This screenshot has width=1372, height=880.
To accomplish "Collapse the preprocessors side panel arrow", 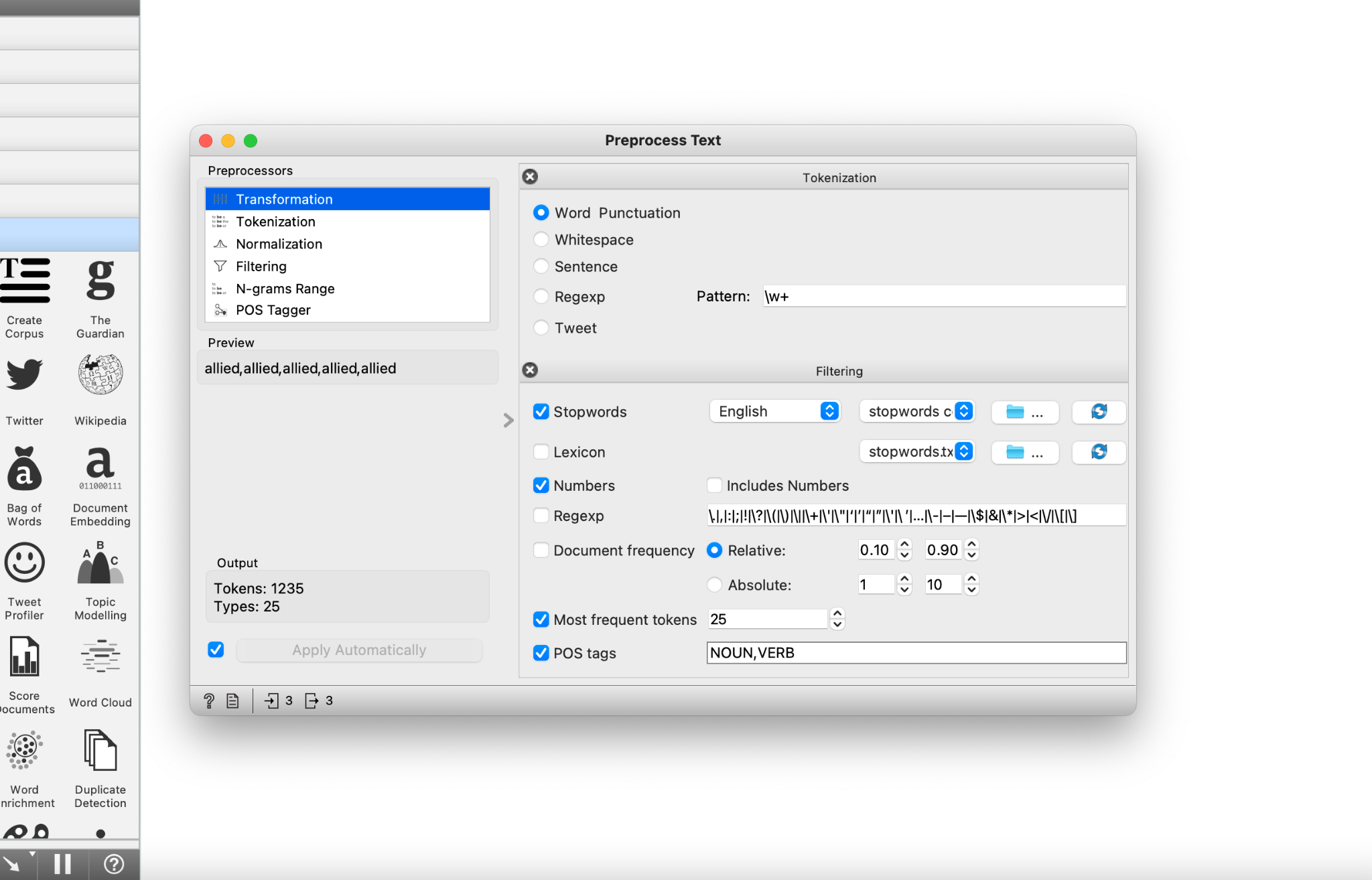I will (508, 420).
